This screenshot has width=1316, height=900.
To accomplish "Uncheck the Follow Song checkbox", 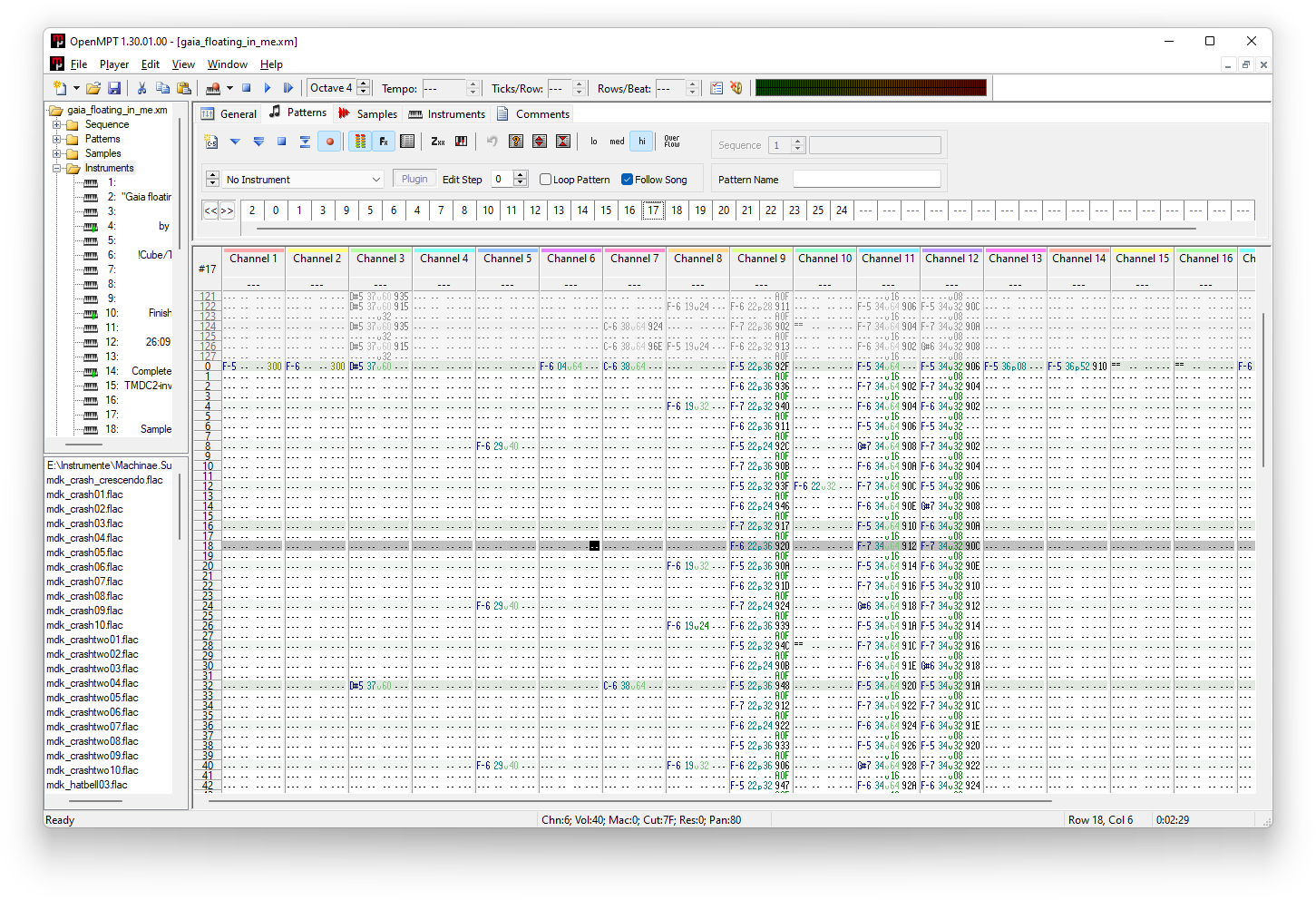I will coord(627,180).
